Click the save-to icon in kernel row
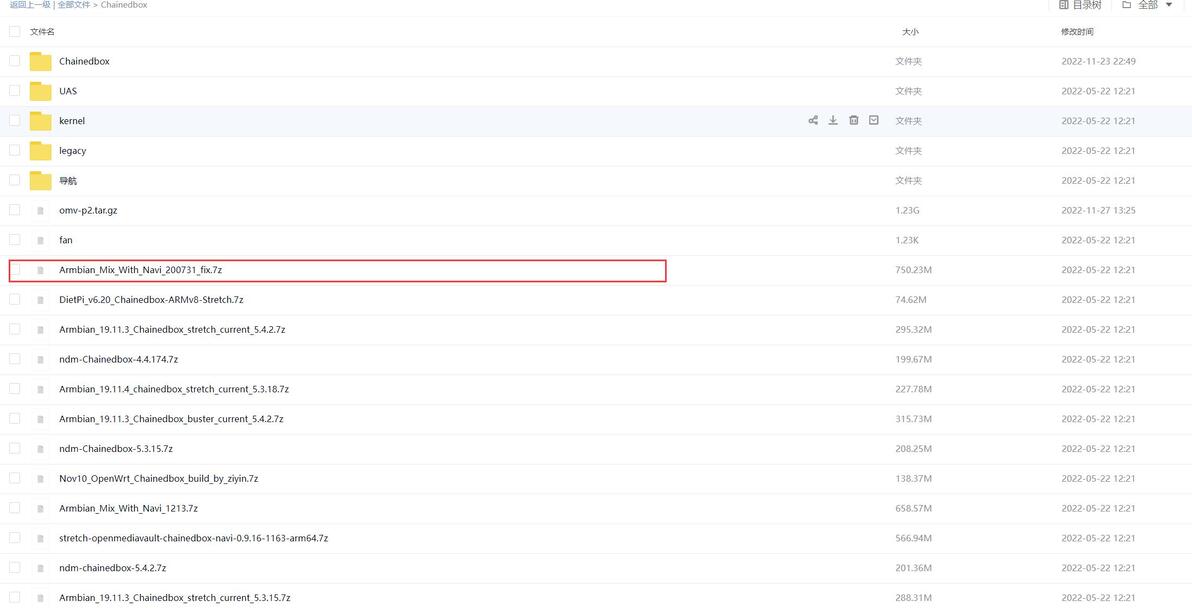The image size is (1192, 608). click(x=873, y=120)
